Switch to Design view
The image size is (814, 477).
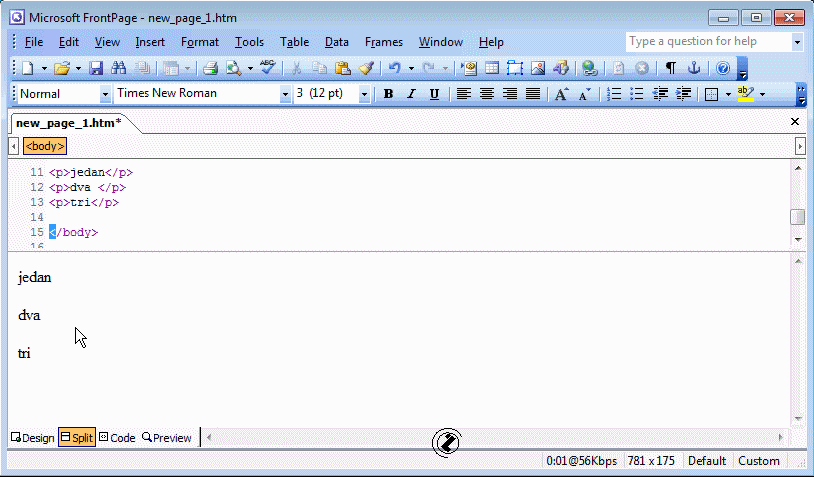click(32, 438)
